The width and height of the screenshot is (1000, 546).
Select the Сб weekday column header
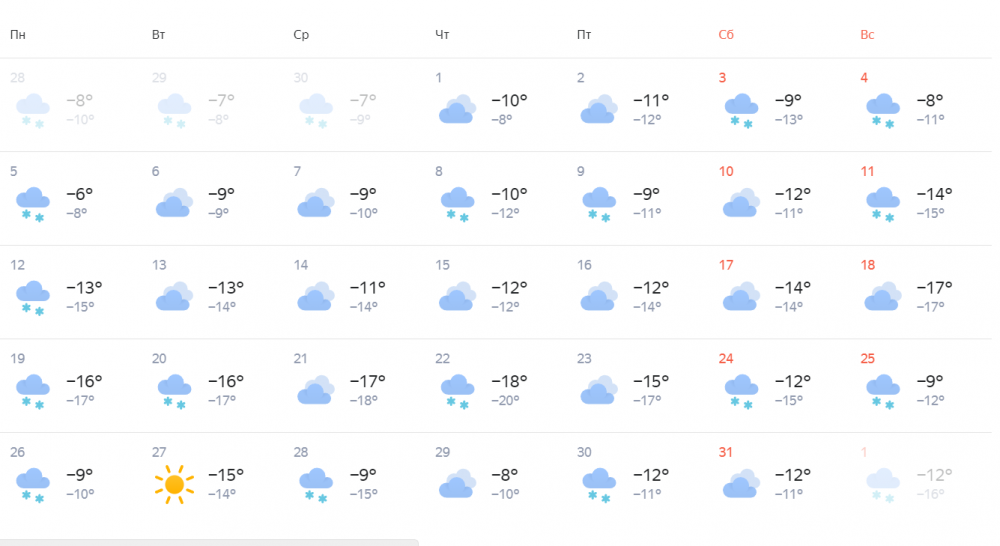coord(726,34)
